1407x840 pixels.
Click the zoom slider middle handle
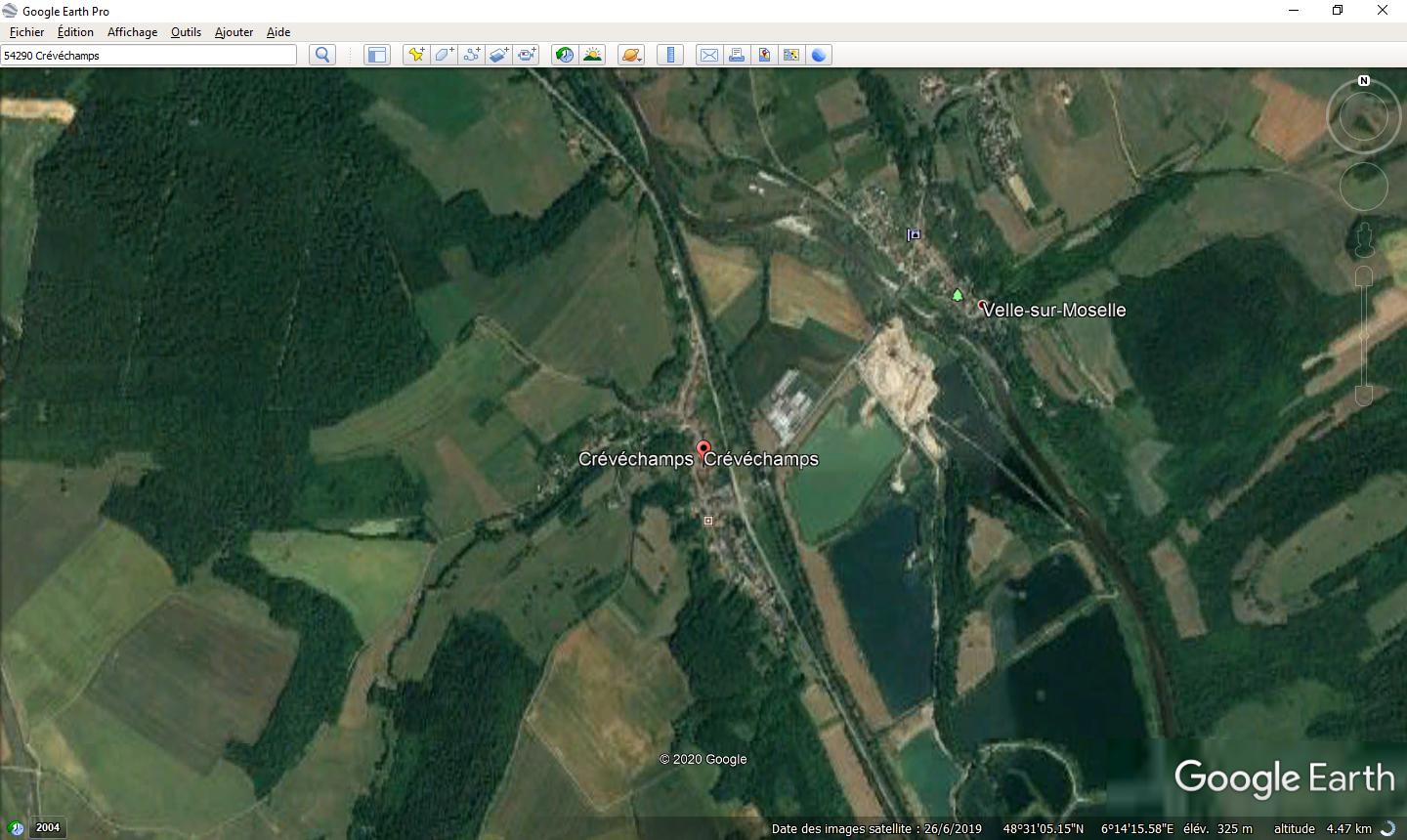pos(1364,336)
